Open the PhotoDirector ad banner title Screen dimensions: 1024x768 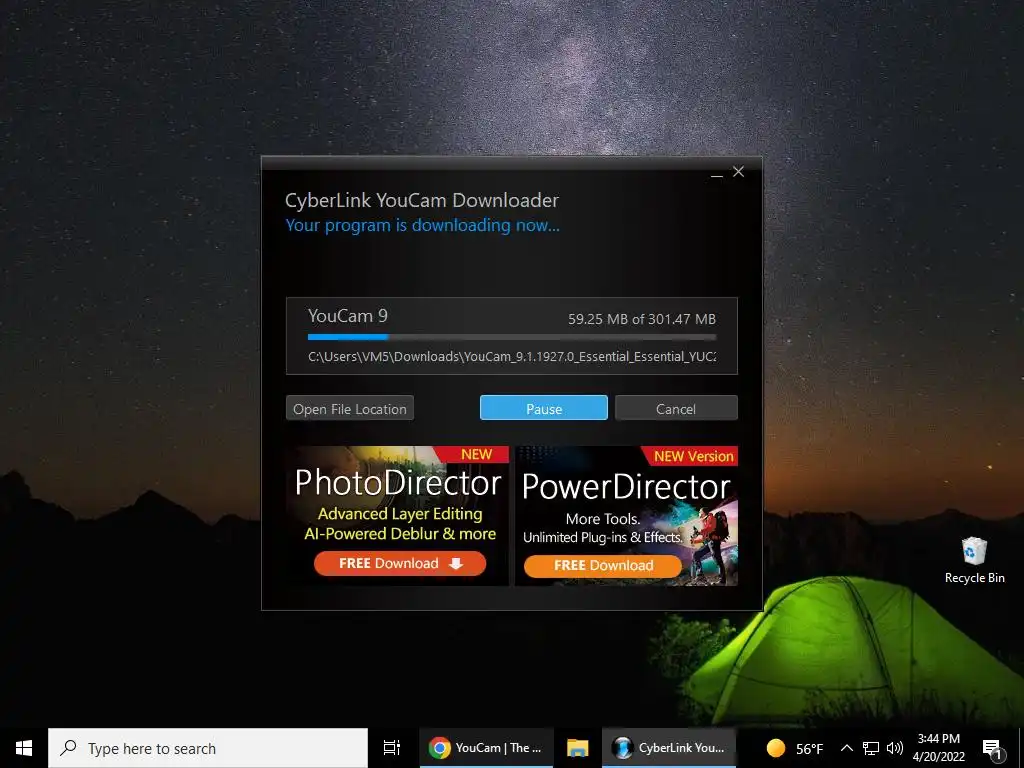tap(398, 483)
